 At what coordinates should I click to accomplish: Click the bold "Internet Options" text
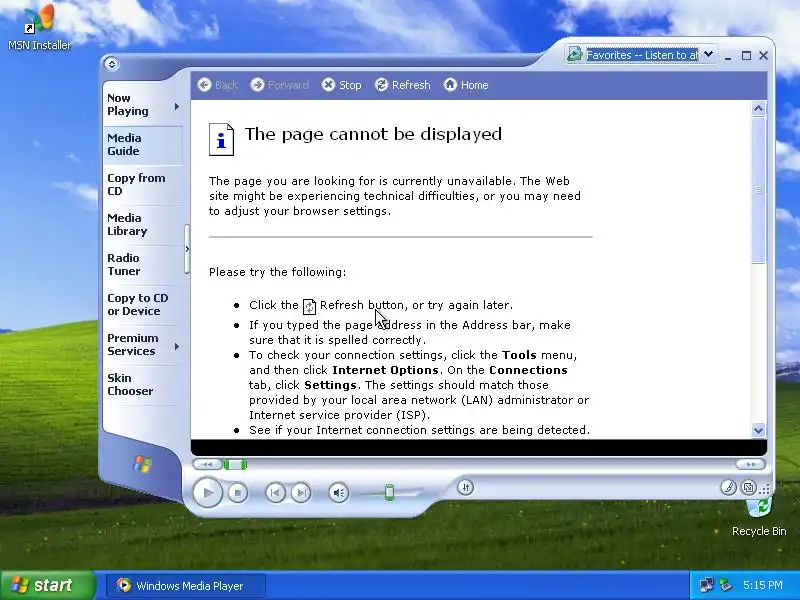point(385,370)
